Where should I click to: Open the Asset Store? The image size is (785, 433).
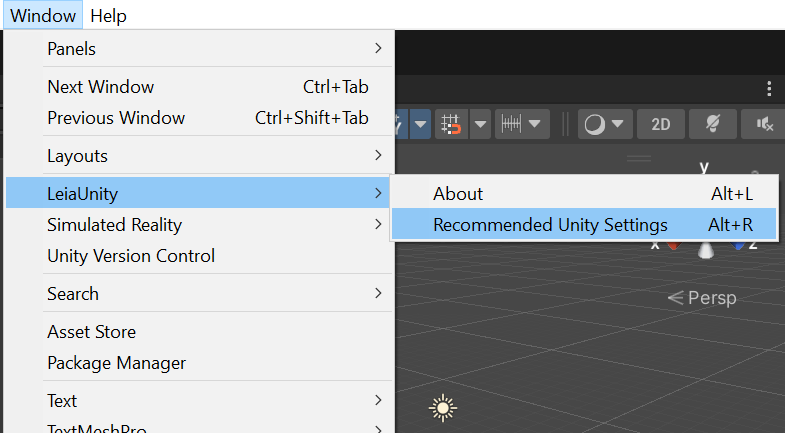(x=199, y=331)
